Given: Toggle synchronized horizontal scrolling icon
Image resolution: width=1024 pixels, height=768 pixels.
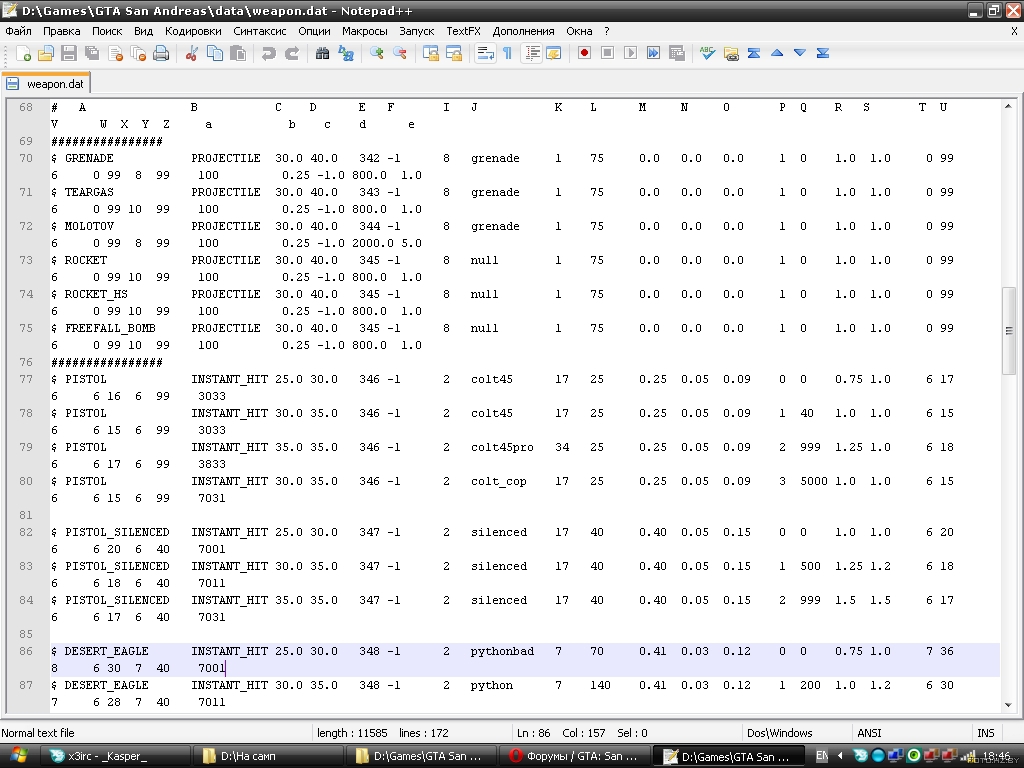Looking at the screenshot, I should (x=454, y=54).
